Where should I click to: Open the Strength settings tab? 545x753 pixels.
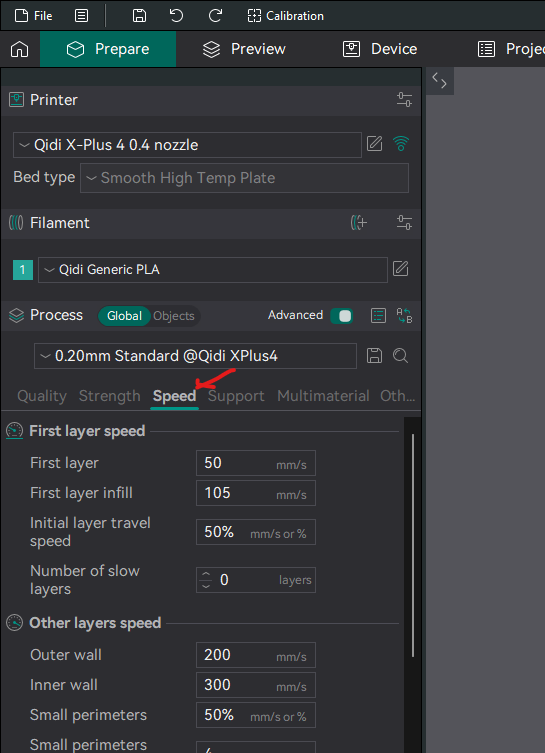[x=109, y=396]
